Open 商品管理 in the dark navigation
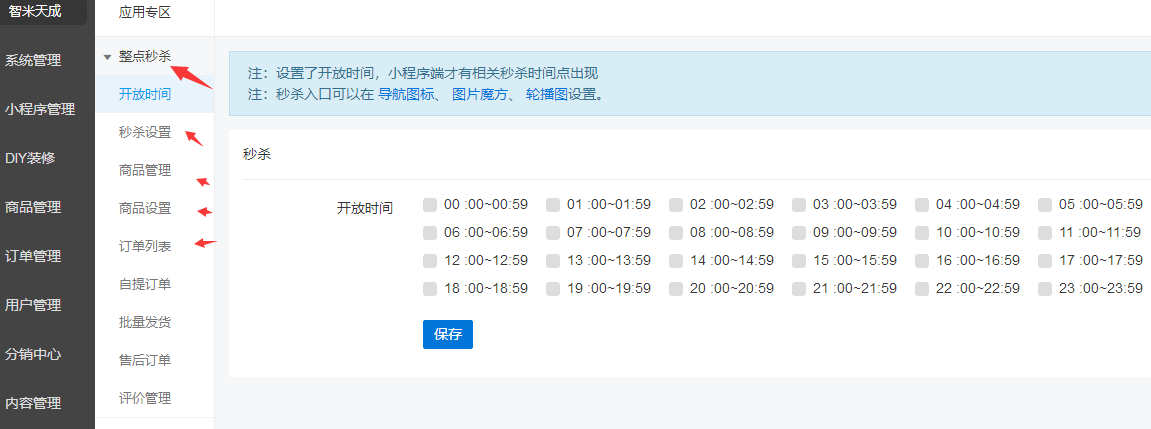The height and width of the screenshot is (429, 1151). coord(33,207)
